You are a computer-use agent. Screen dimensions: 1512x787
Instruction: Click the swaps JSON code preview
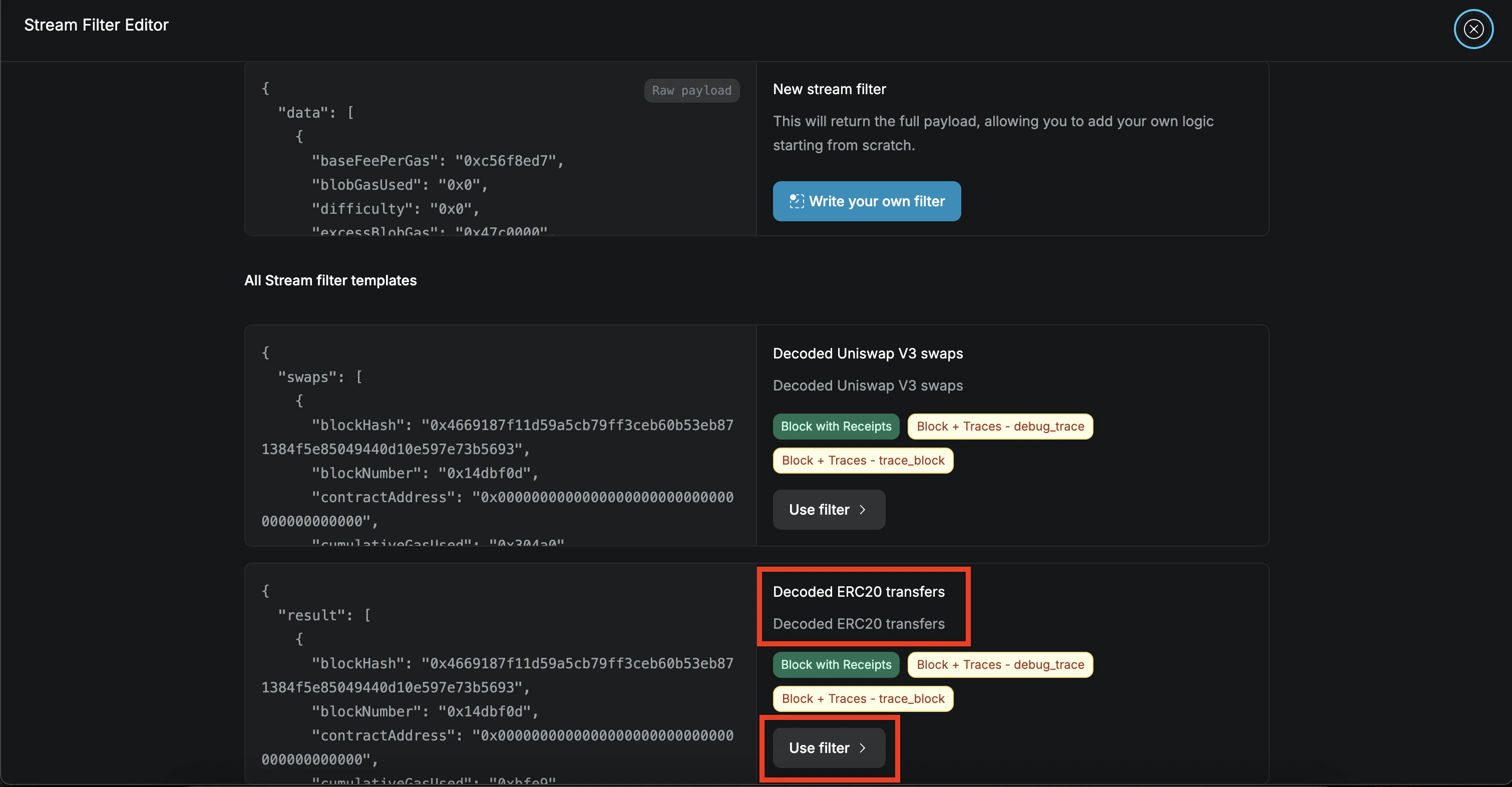tap(499, 446)
